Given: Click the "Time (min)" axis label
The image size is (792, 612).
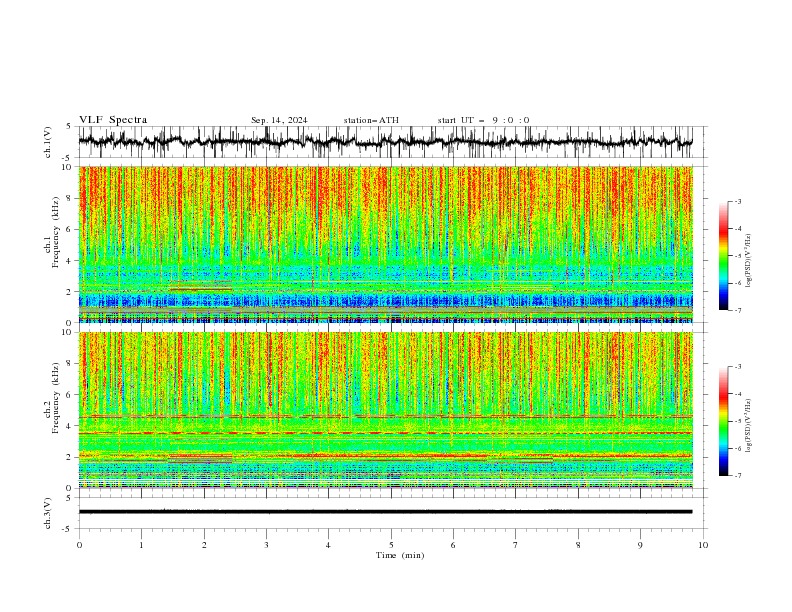Looking at the screenshot, I should 400,555.
